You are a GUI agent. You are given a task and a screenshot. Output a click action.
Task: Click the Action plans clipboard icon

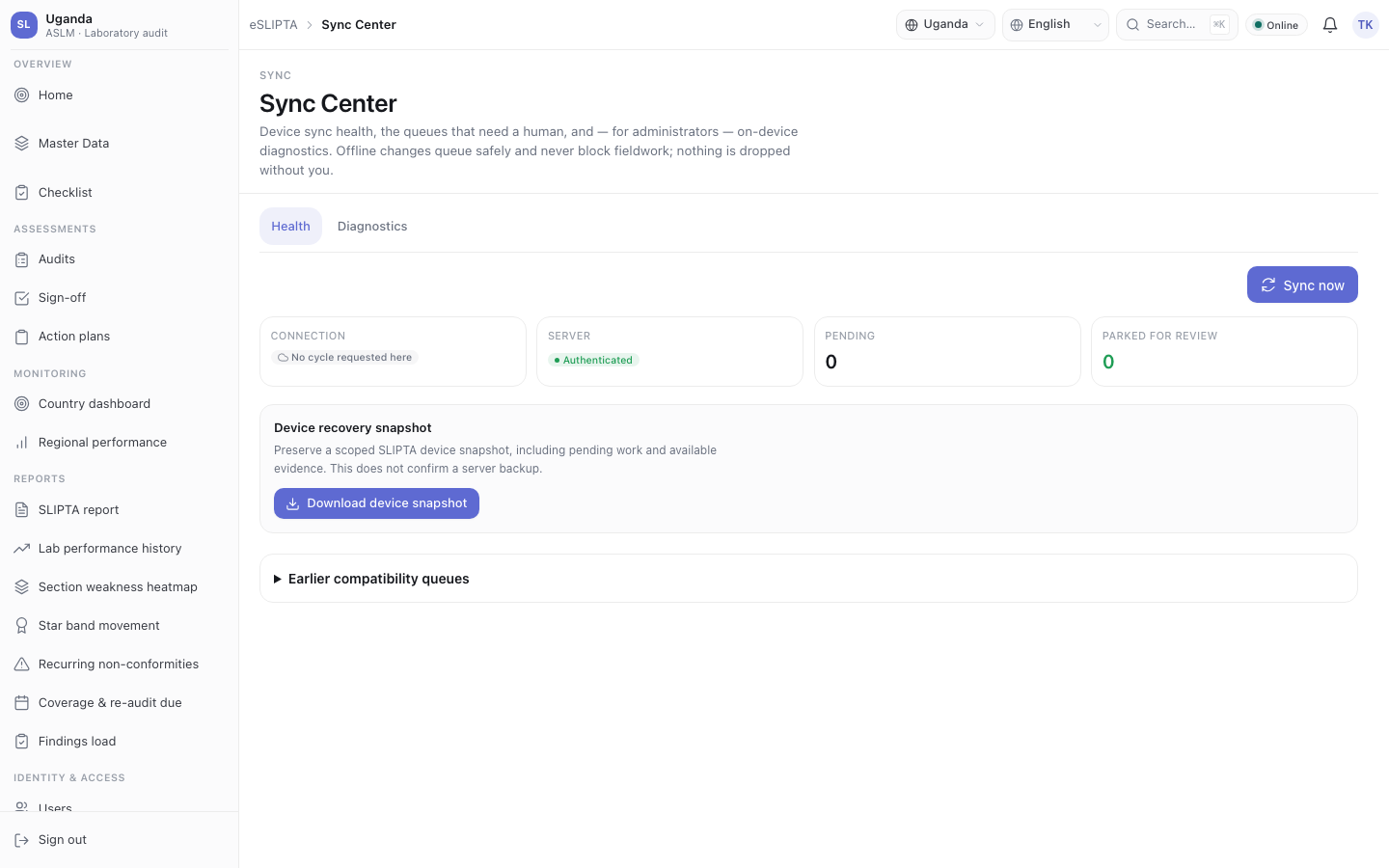(x=21, y=336)
